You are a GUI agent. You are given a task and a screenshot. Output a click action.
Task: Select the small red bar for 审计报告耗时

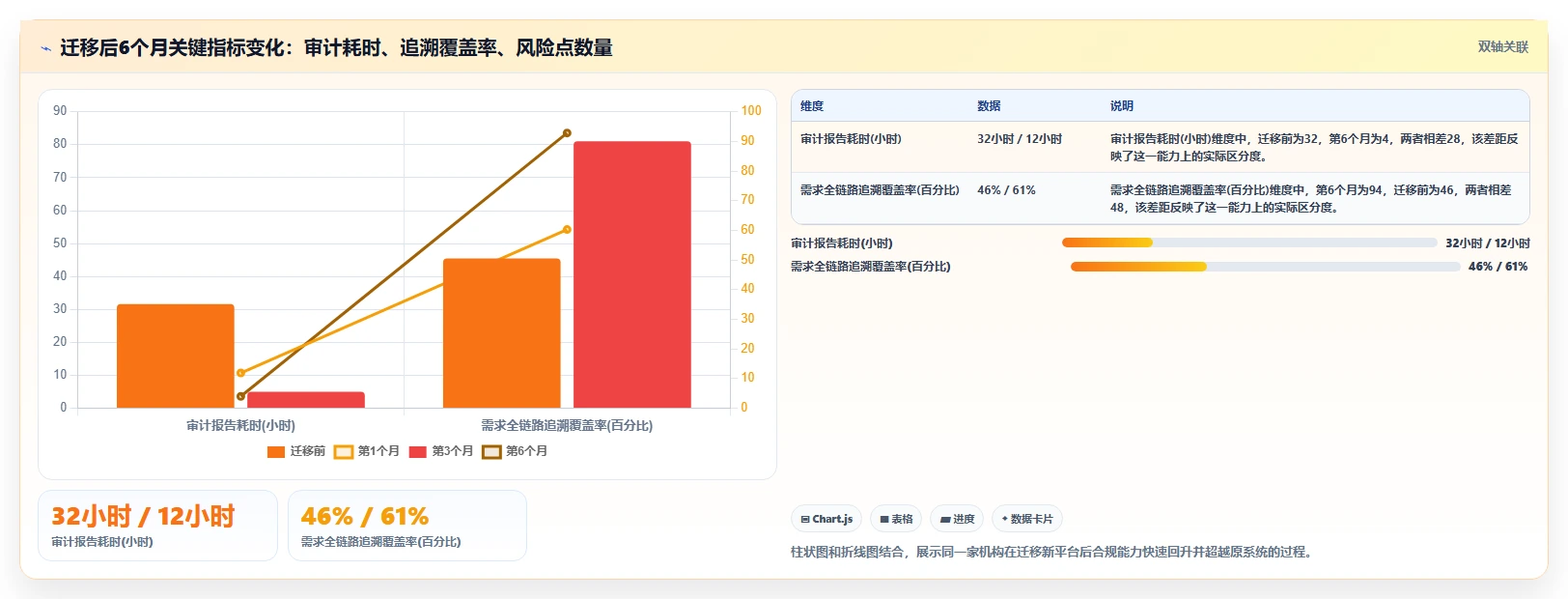[x=306, y=400]
